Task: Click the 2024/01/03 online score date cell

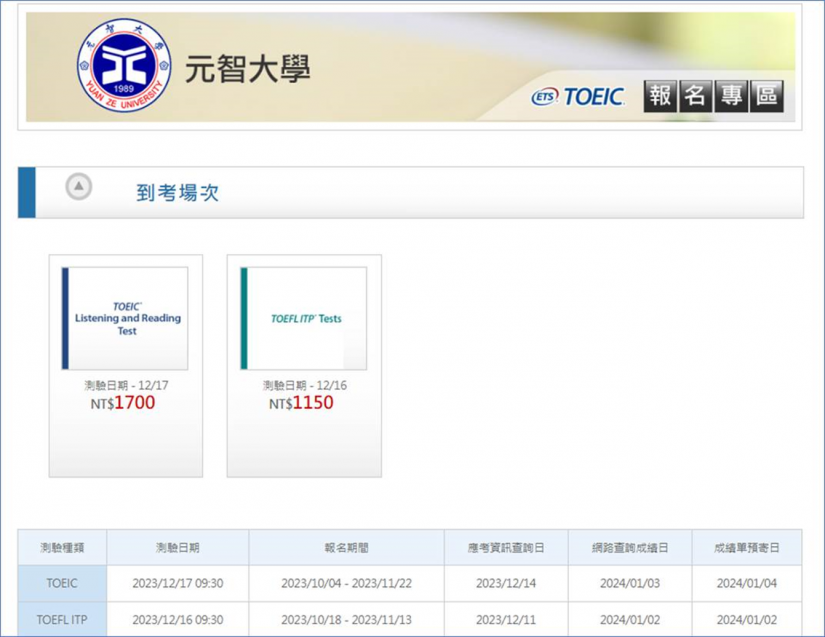Action: click(630, 583)
